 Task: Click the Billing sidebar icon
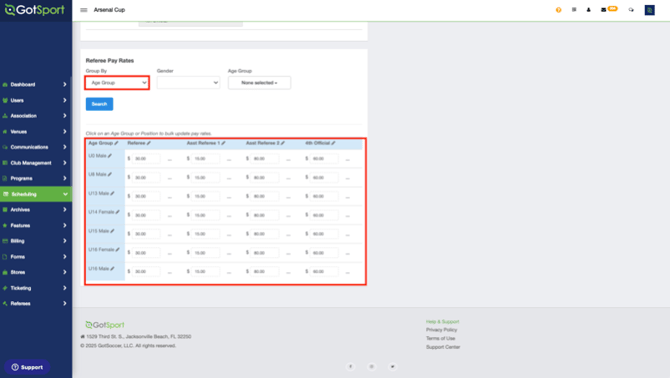coord(5,241)
